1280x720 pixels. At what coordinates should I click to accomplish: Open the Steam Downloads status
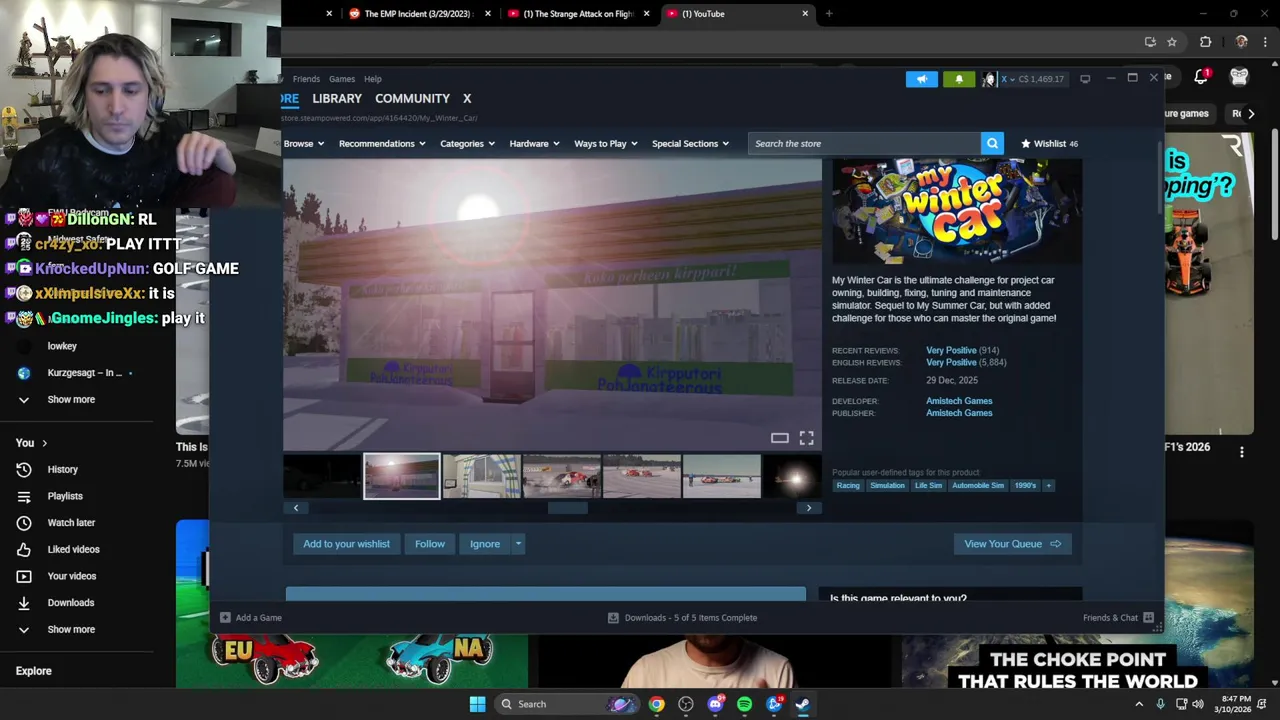(683, 618)
